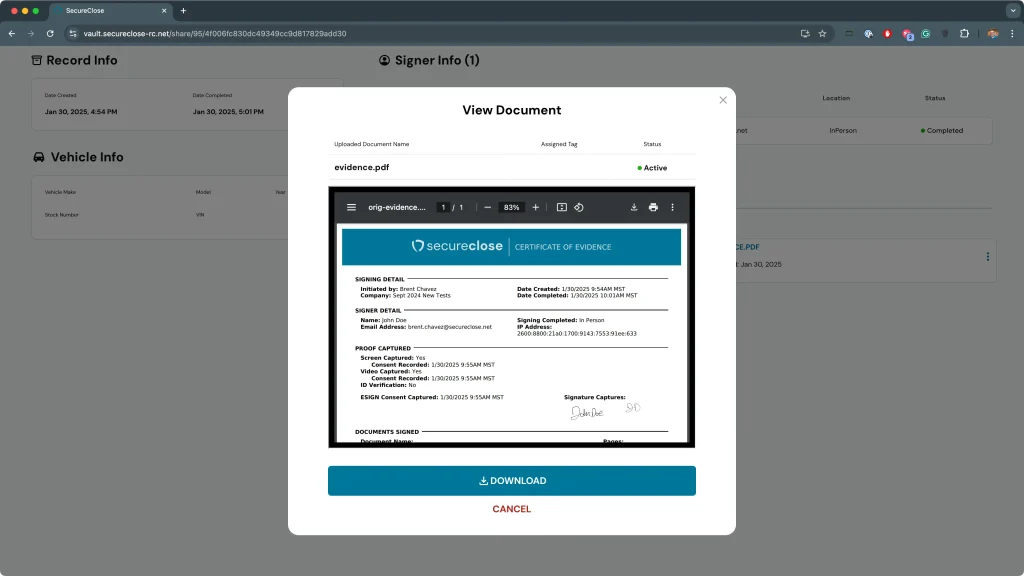Close the View Document dialog

coord(723,100)
